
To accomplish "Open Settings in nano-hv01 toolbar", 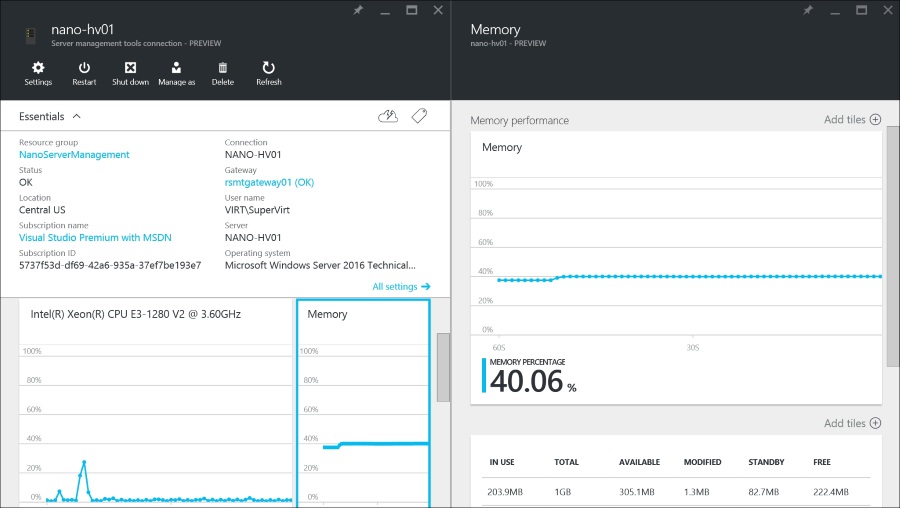I will click(38, 73).
